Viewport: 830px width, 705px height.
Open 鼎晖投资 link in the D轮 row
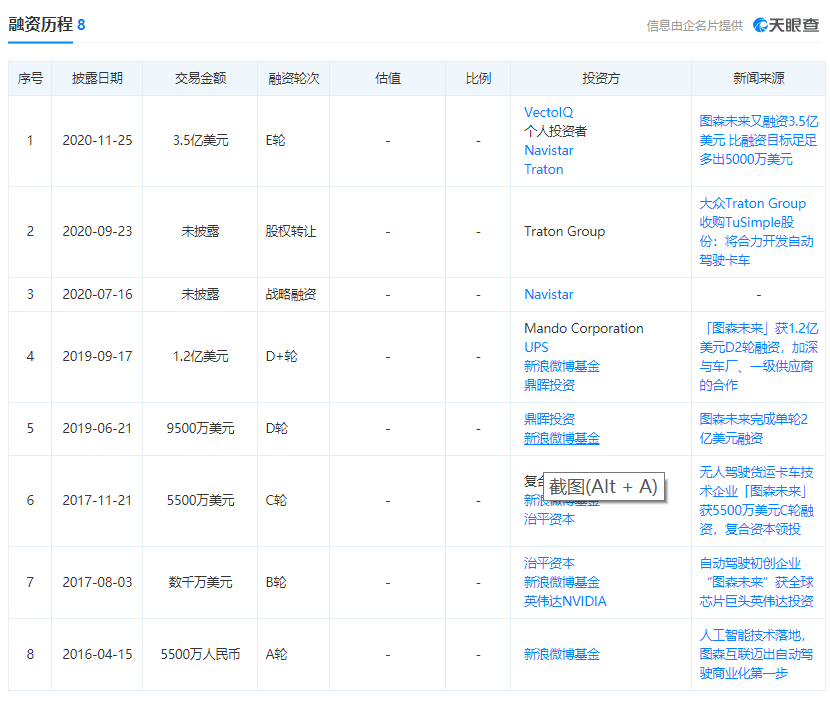[549, 419]
